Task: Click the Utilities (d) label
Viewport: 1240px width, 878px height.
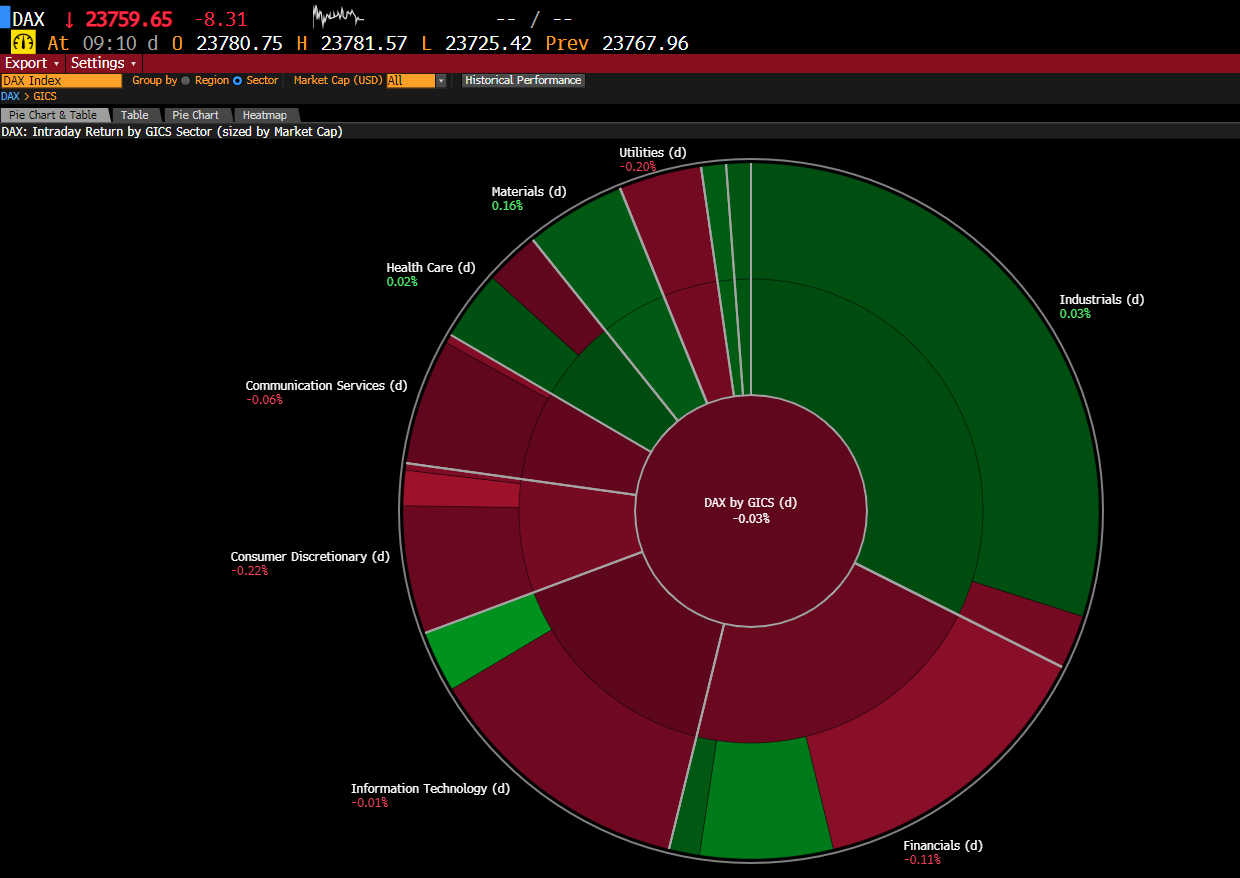Action: pyautogui.click(x=653, y=152)
